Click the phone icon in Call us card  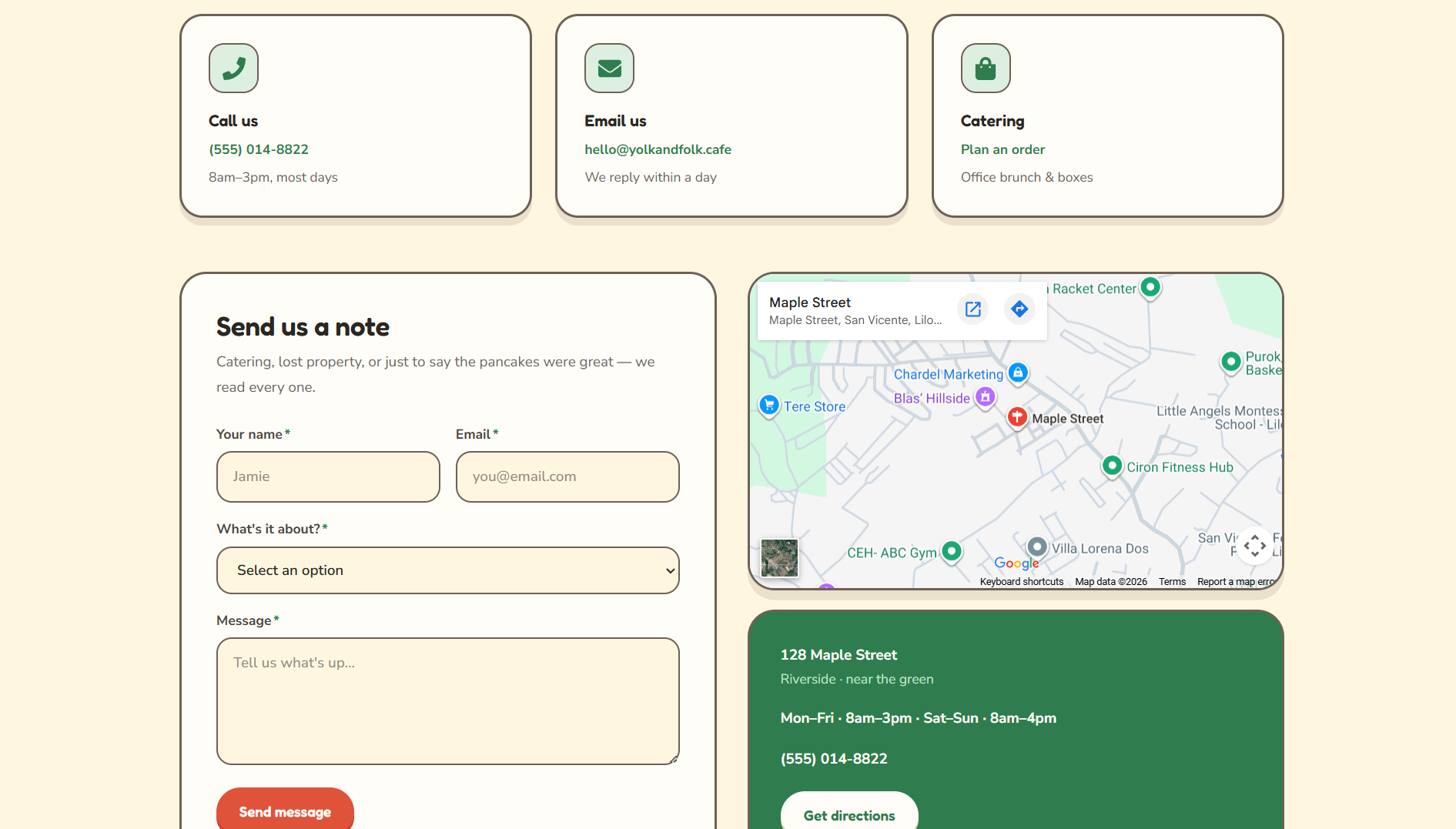233,69
